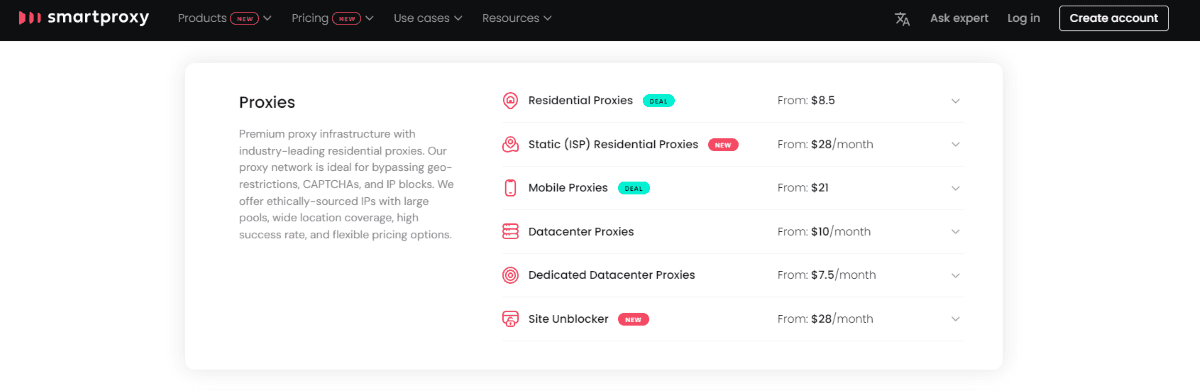Click the Premium proxy infrastructure description paragraph
Screen dimensions: 1200x391
point(346,184)
